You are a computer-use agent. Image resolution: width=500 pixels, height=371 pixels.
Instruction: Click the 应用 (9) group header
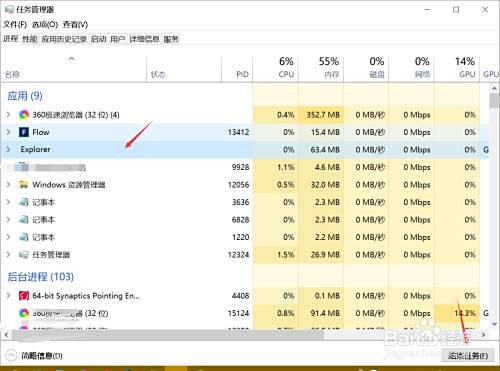pyautogui.click(x=25, y=96)
